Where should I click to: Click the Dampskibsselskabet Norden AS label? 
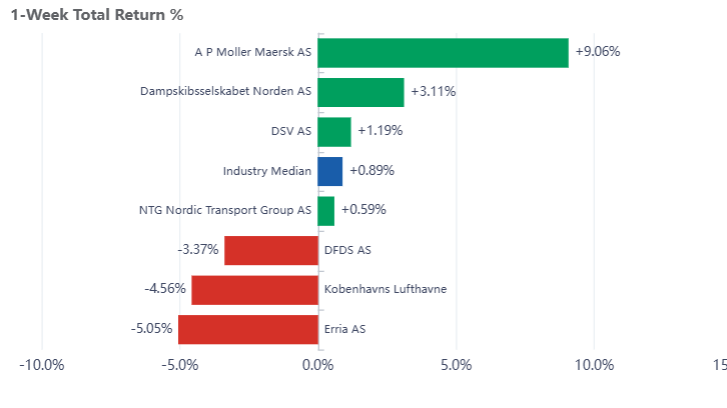(x=227, y=92)
